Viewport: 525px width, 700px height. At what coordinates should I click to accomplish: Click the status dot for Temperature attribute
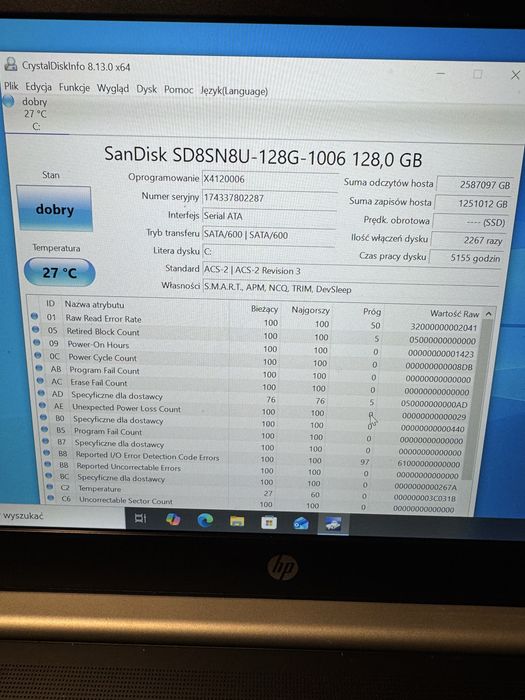coord(49,487)
